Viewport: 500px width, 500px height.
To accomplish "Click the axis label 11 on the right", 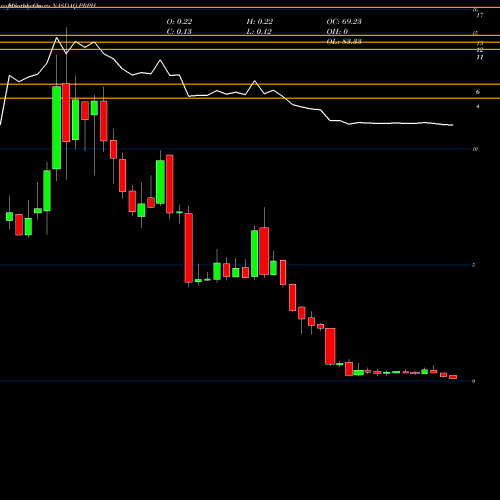I will point(480,57).
